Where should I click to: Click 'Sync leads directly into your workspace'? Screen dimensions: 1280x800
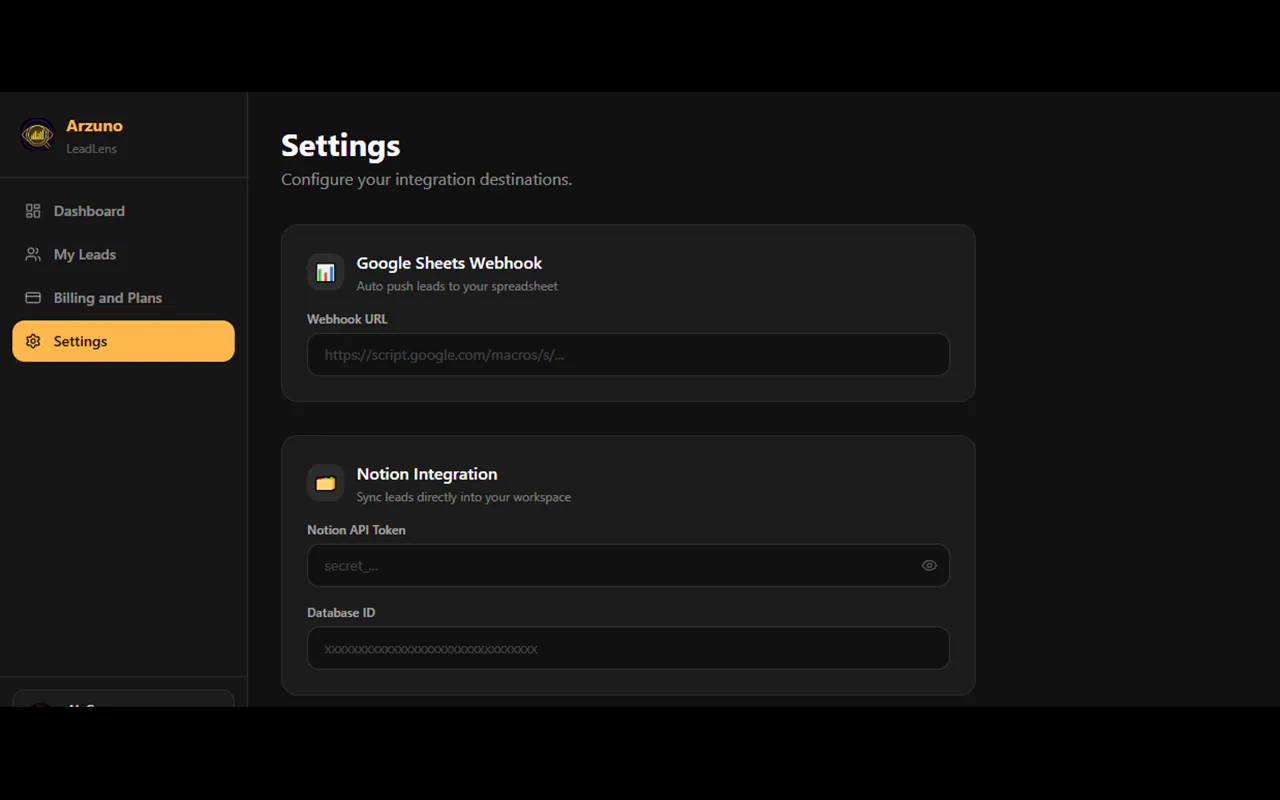464,497
